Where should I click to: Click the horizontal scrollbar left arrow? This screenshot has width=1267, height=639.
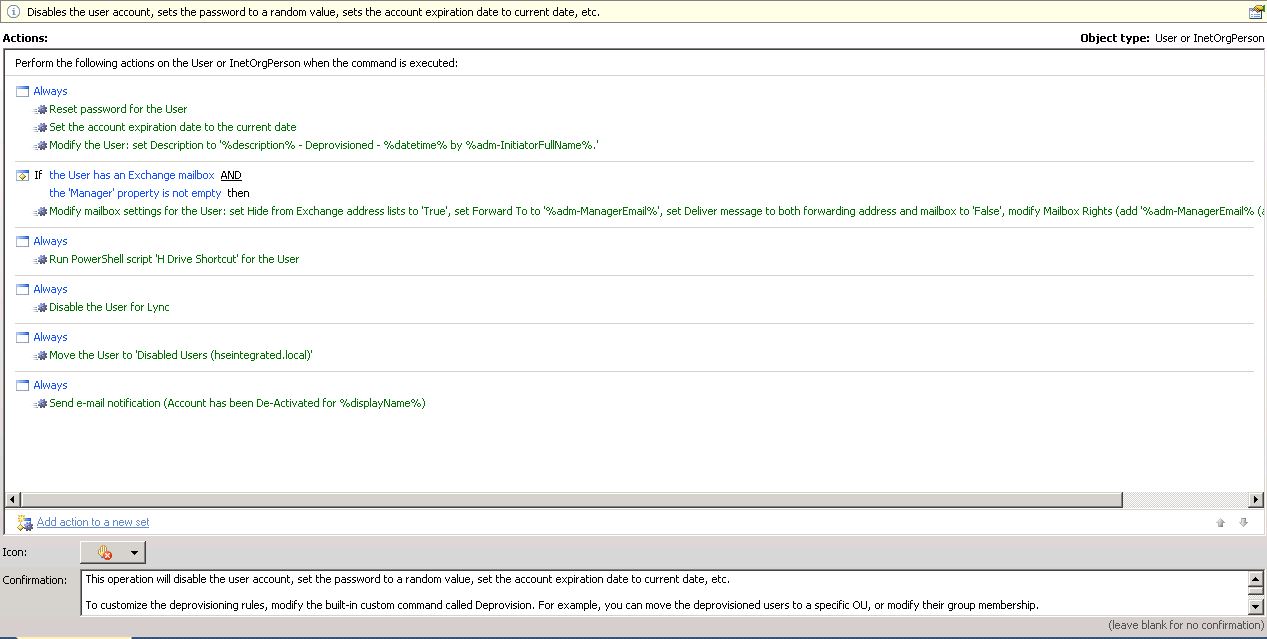[x=13, y=499]
